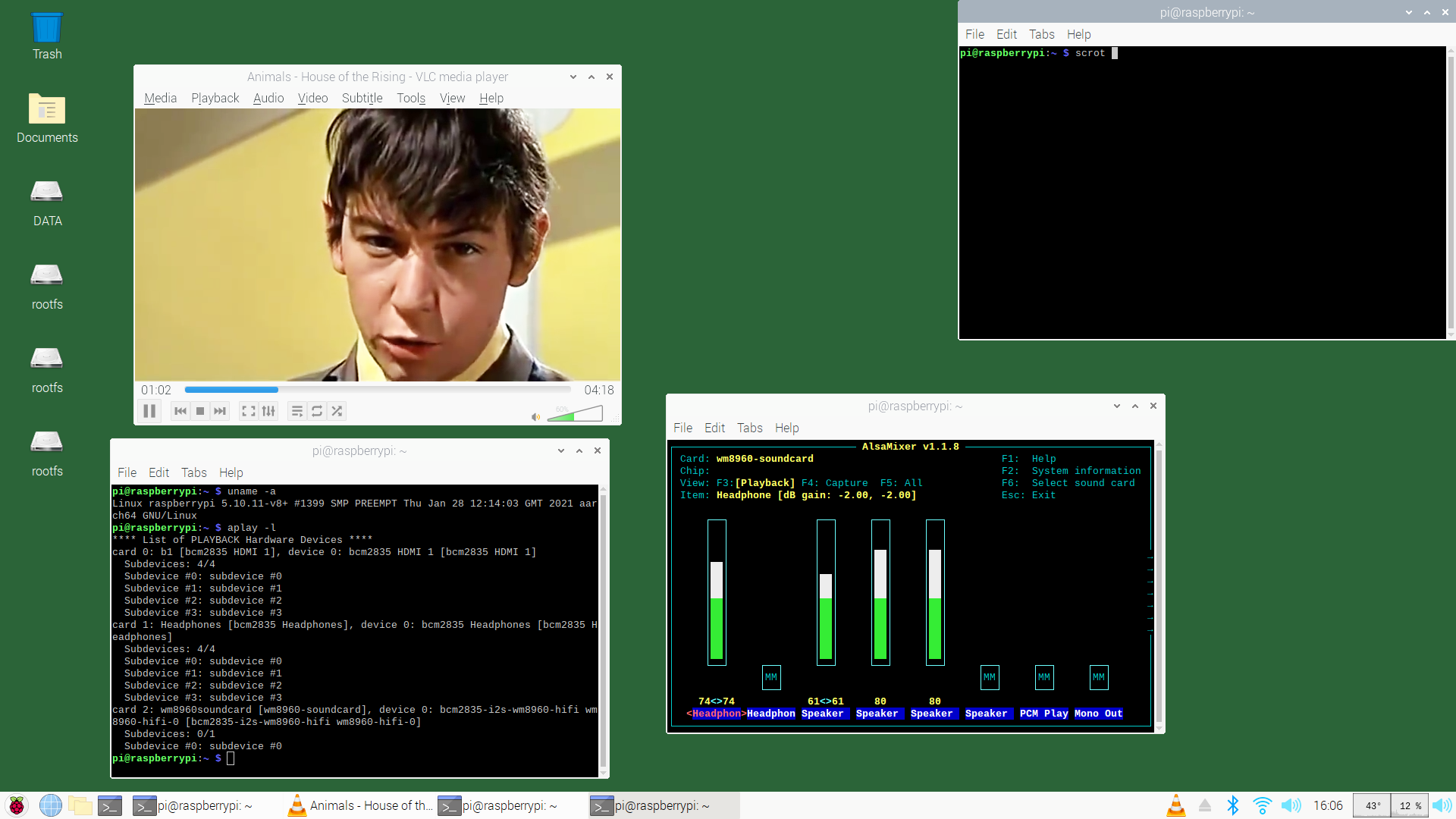The width and height of the screenshot is (1456, 819).
Task: Click the VLC cone tray icon
Action: click(x=1175, y=805)
